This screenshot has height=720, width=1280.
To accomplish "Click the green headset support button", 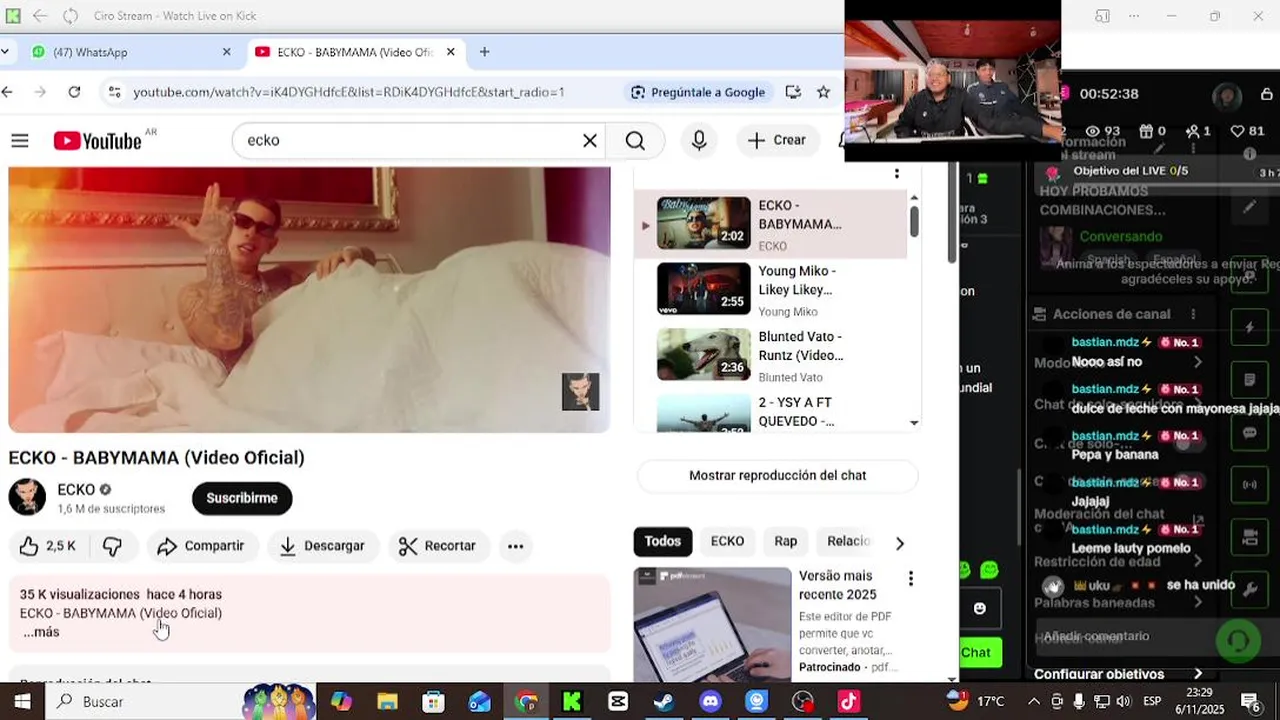I will coord(1238,640).
